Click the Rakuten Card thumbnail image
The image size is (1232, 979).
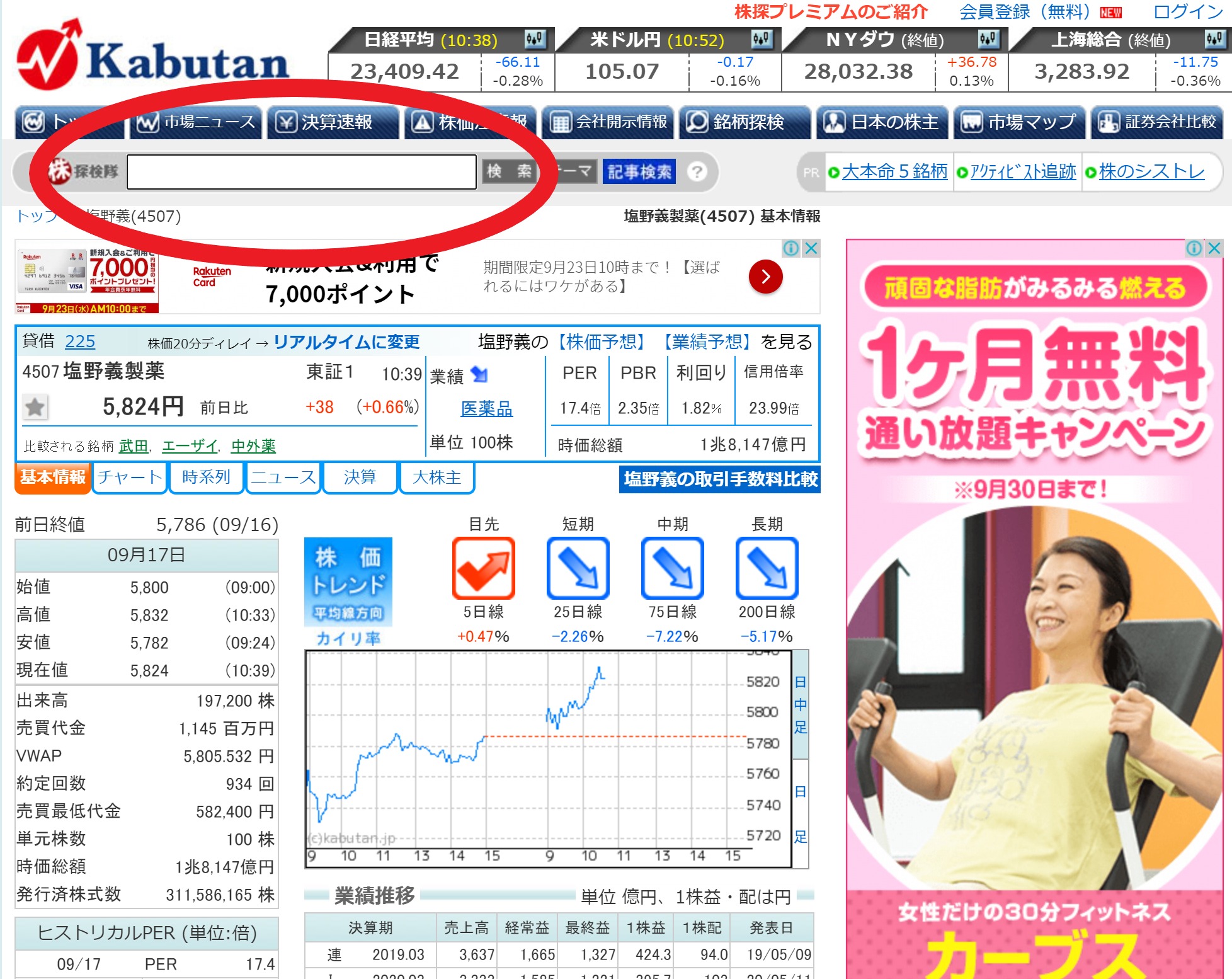87,280
